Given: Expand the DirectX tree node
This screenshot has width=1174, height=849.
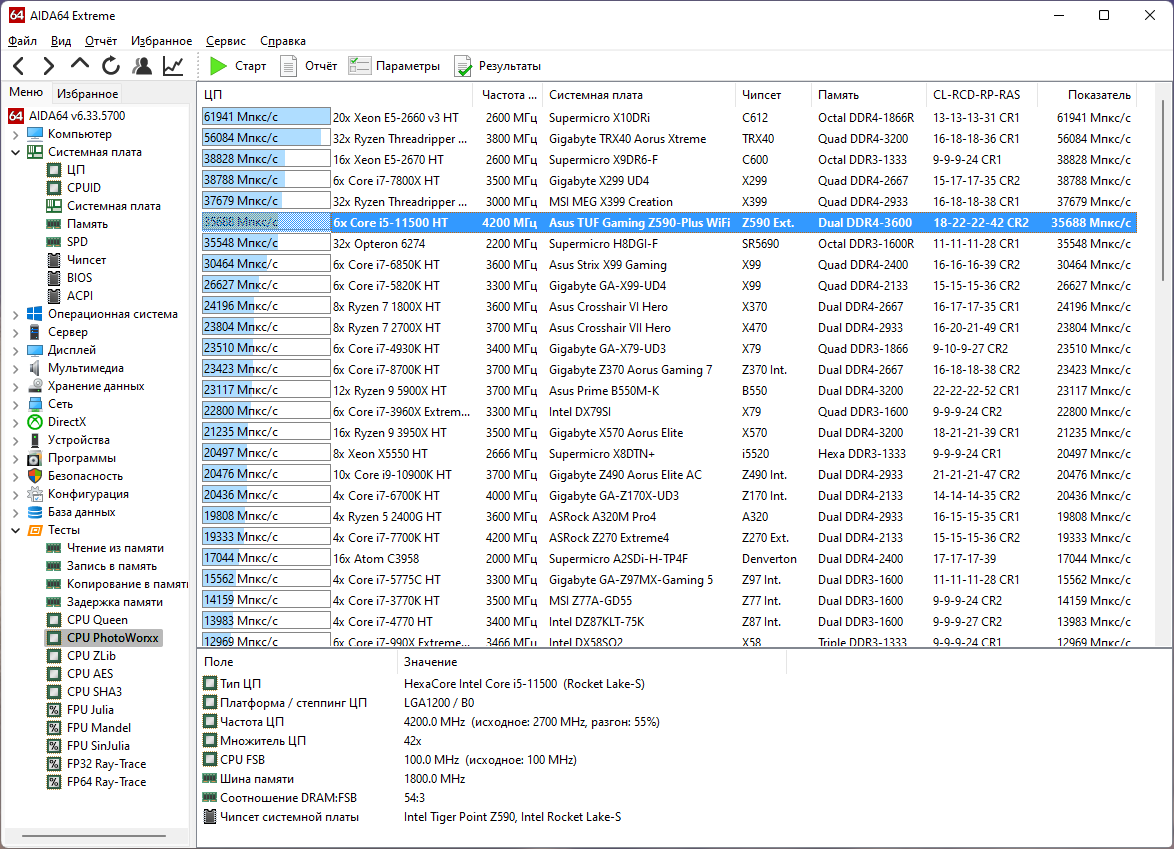Looking at the screenshot, I should coord(16,422).
